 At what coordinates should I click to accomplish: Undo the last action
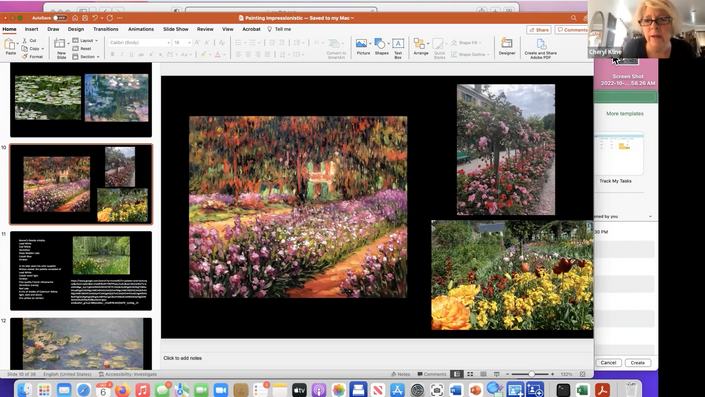tap(95, 18)
